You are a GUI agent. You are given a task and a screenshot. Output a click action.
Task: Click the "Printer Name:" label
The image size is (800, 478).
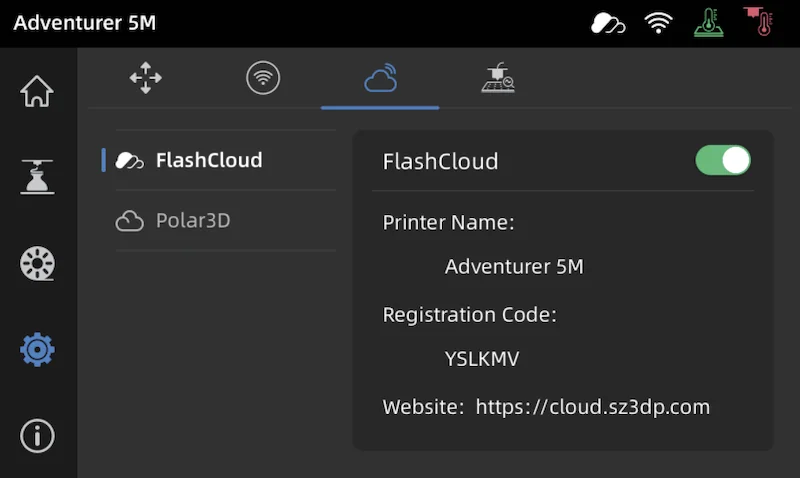(x=448, y=222)
